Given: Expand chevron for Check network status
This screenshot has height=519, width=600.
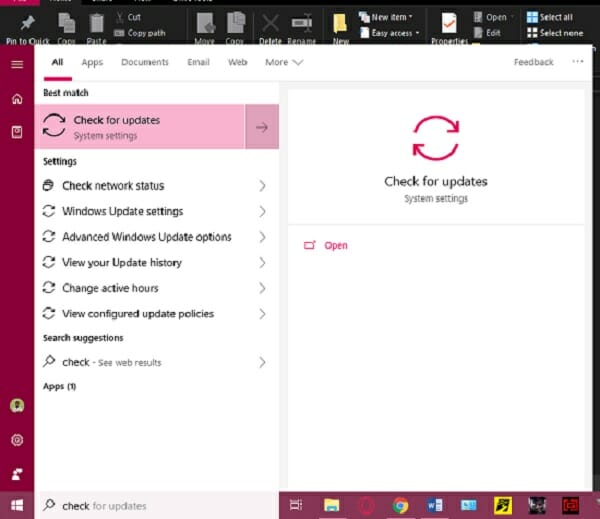Looking at the screenshot, I should 262,186.
